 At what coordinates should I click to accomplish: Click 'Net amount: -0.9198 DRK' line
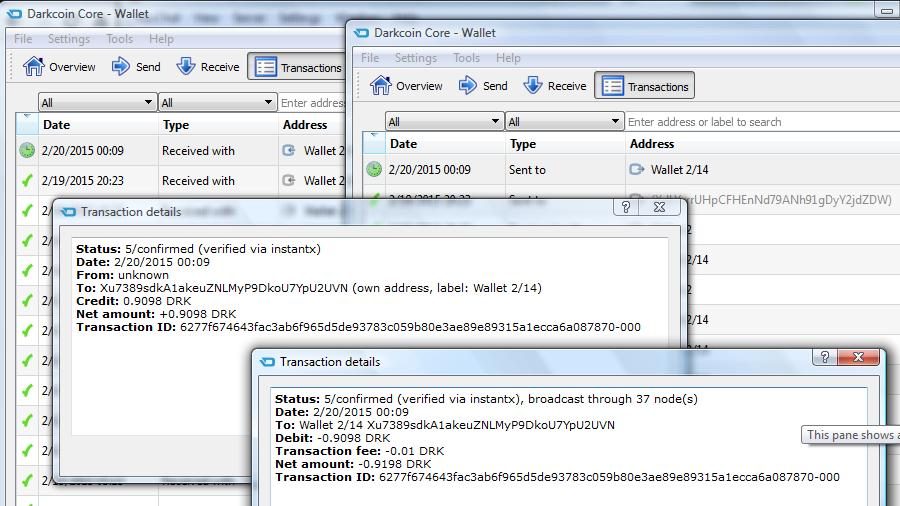pyautogui.click(x=353, y=464)
